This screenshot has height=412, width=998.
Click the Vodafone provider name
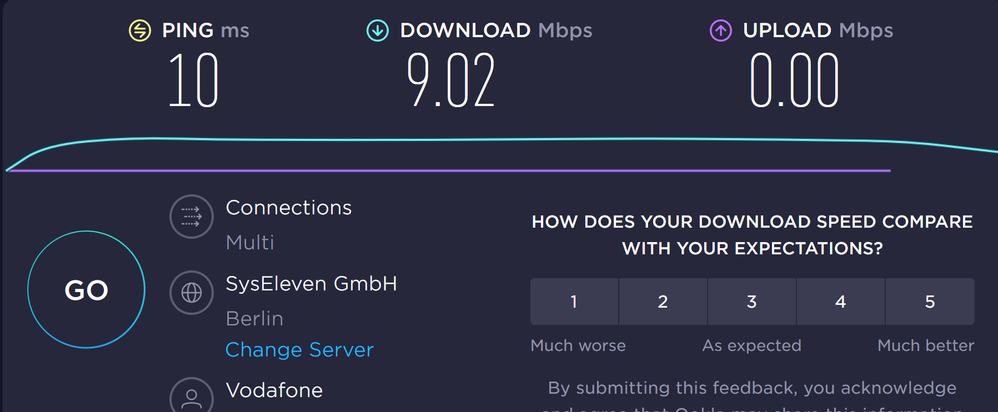tap(274, 390)
